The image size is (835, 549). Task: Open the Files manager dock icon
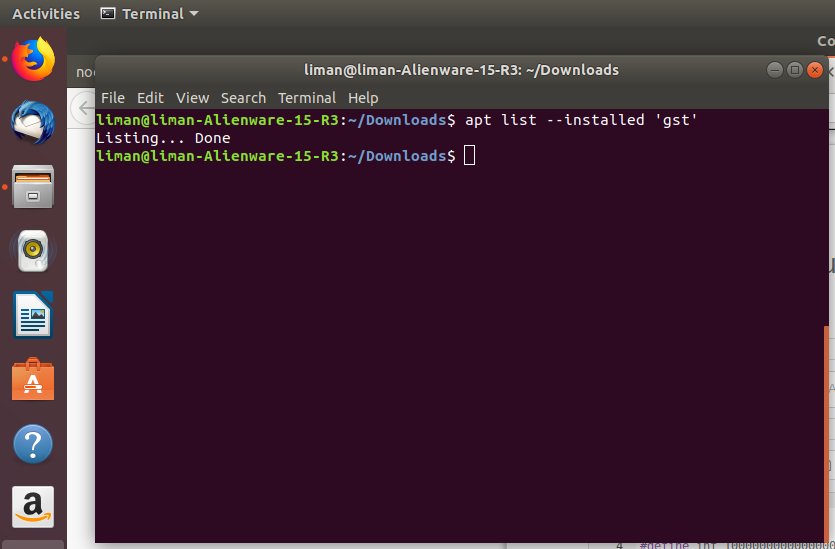(x=33, y=186)
